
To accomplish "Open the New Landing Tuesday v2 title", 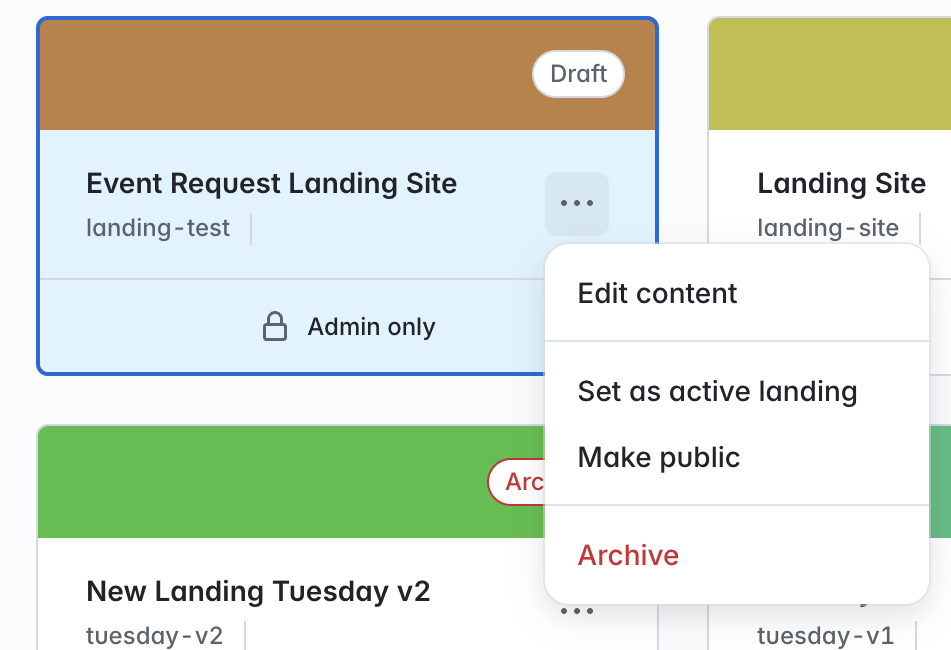I will (258, 591).
